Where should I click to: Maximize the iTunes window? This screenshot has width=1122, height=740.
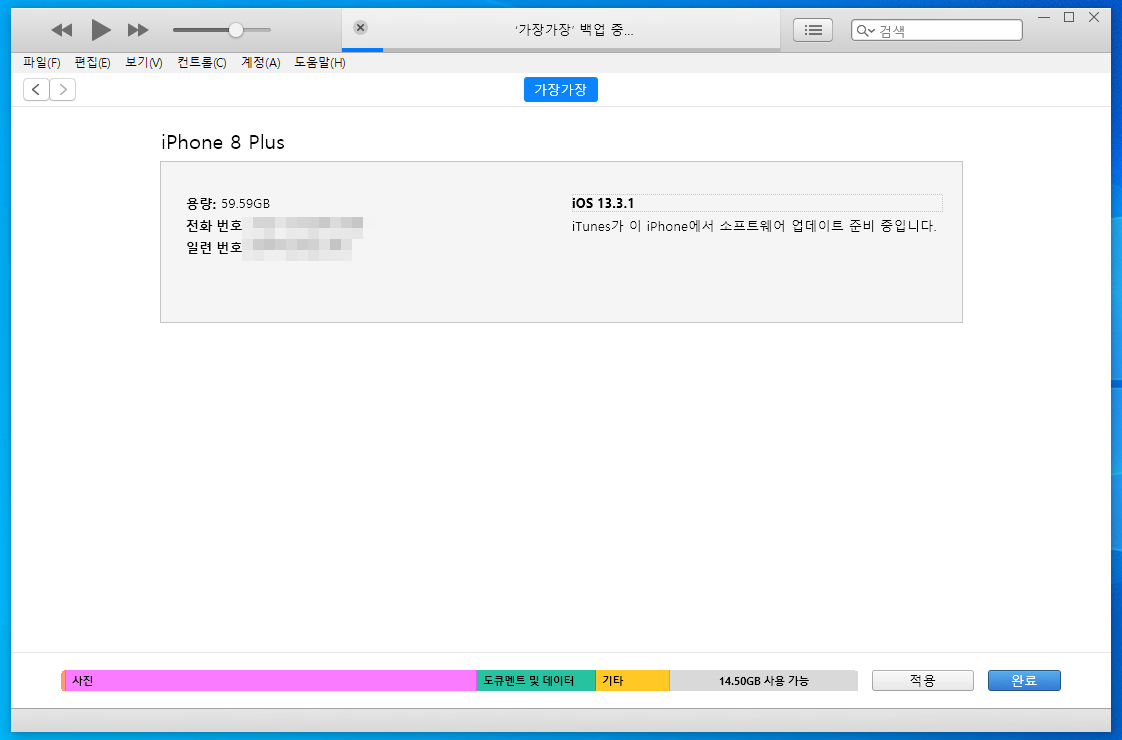coord(1069,17)
